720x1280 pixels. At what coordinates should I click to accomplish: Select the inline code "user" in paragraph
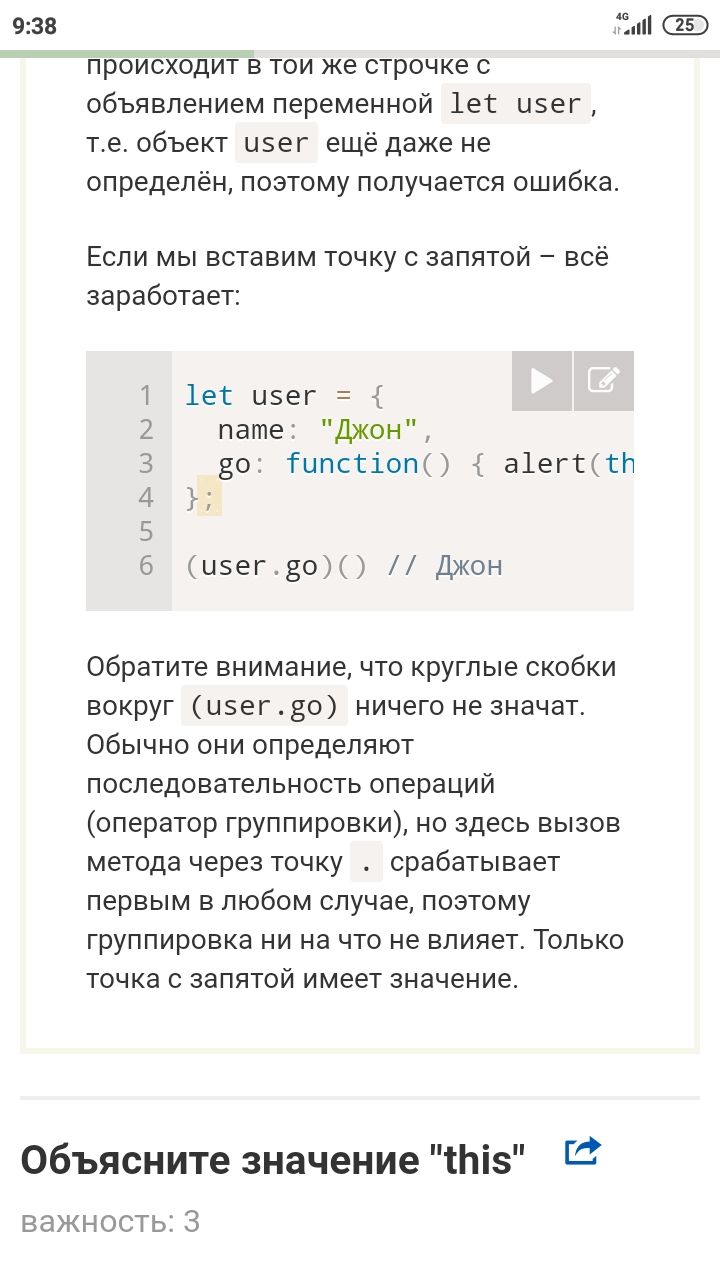(x=276, y=143)
